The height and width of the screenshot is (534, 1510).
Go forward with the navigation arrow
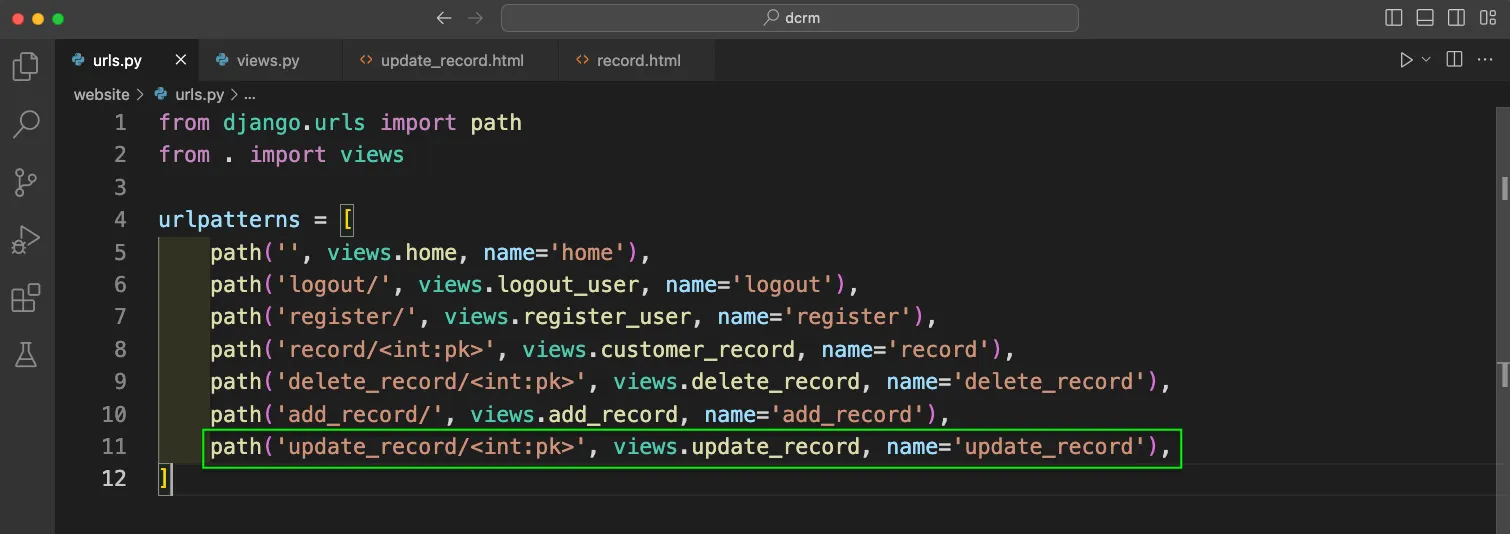(x=476, y=18)
